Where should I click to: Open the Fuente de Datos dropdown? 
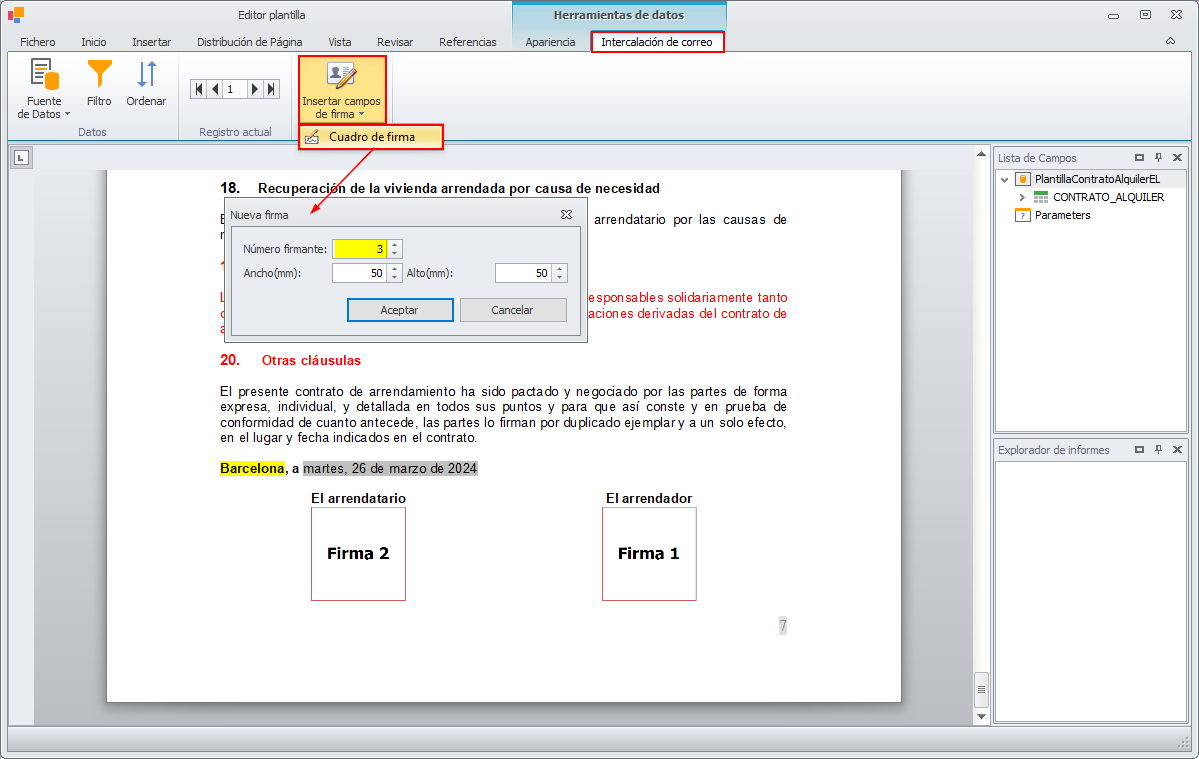[44, 89]
